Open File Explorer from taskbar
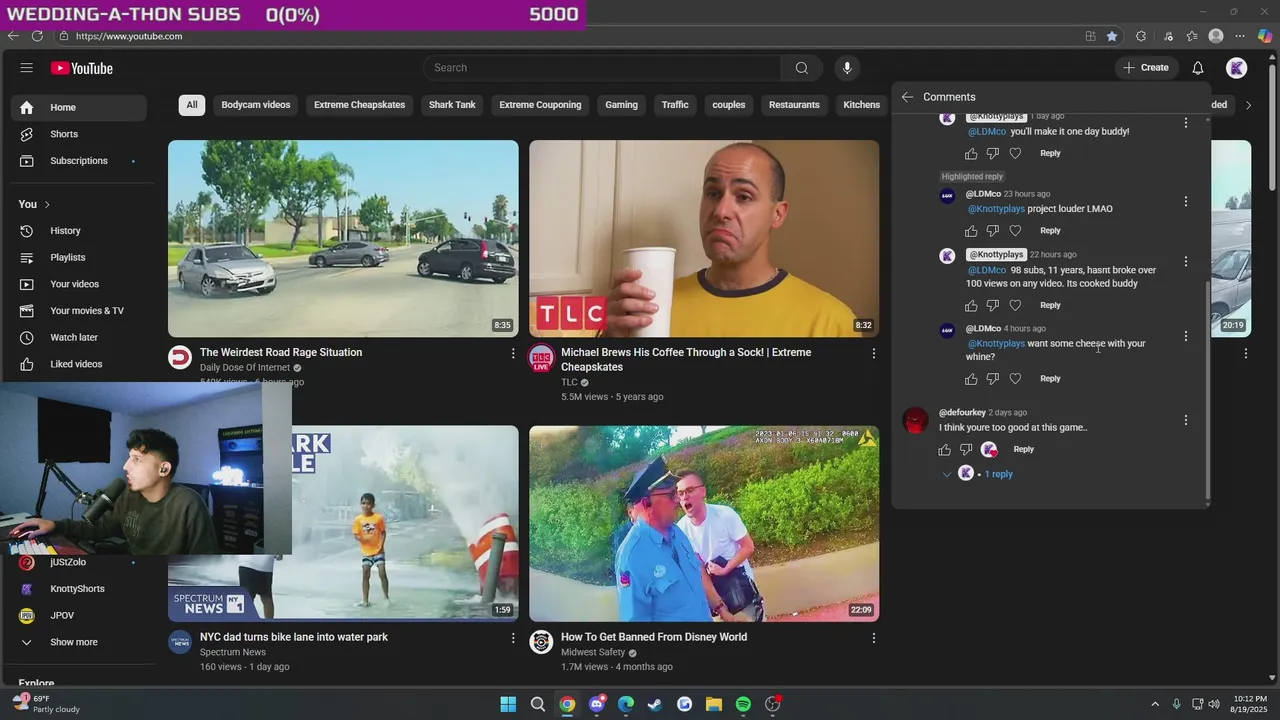The height and width of the screenshot is (720, 1280). [x=714, y=704]
